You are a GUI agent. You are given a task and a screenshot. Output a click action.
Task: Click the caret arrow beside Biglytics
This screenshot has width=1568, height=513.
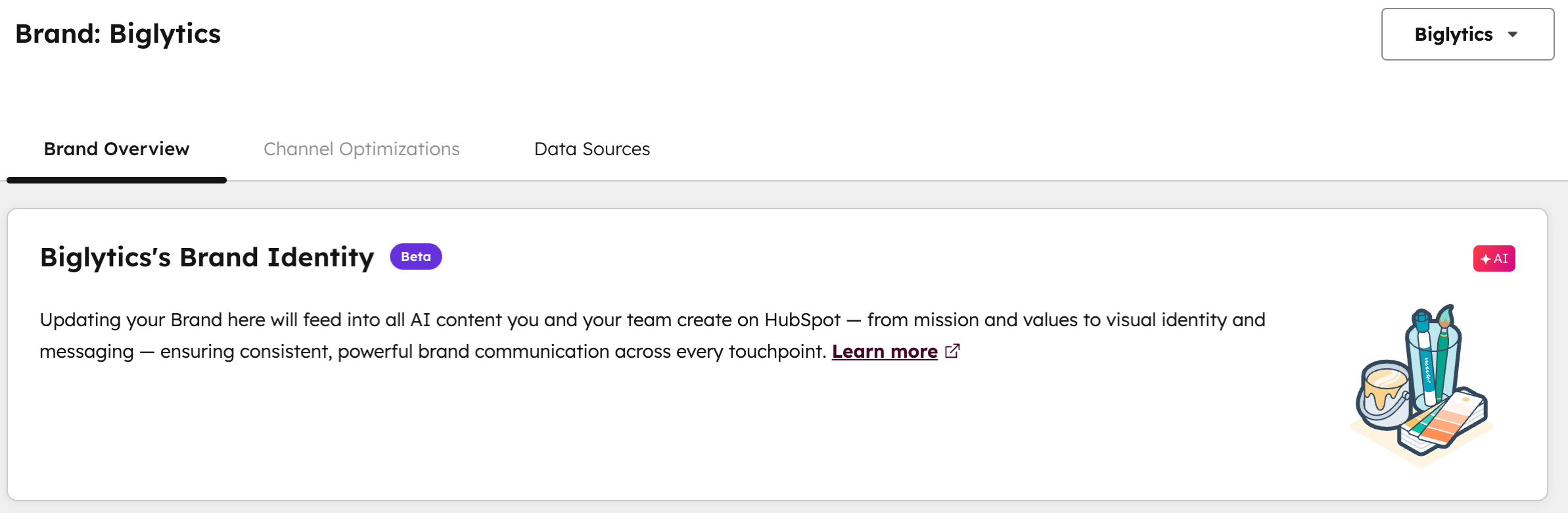point(1513,34)
